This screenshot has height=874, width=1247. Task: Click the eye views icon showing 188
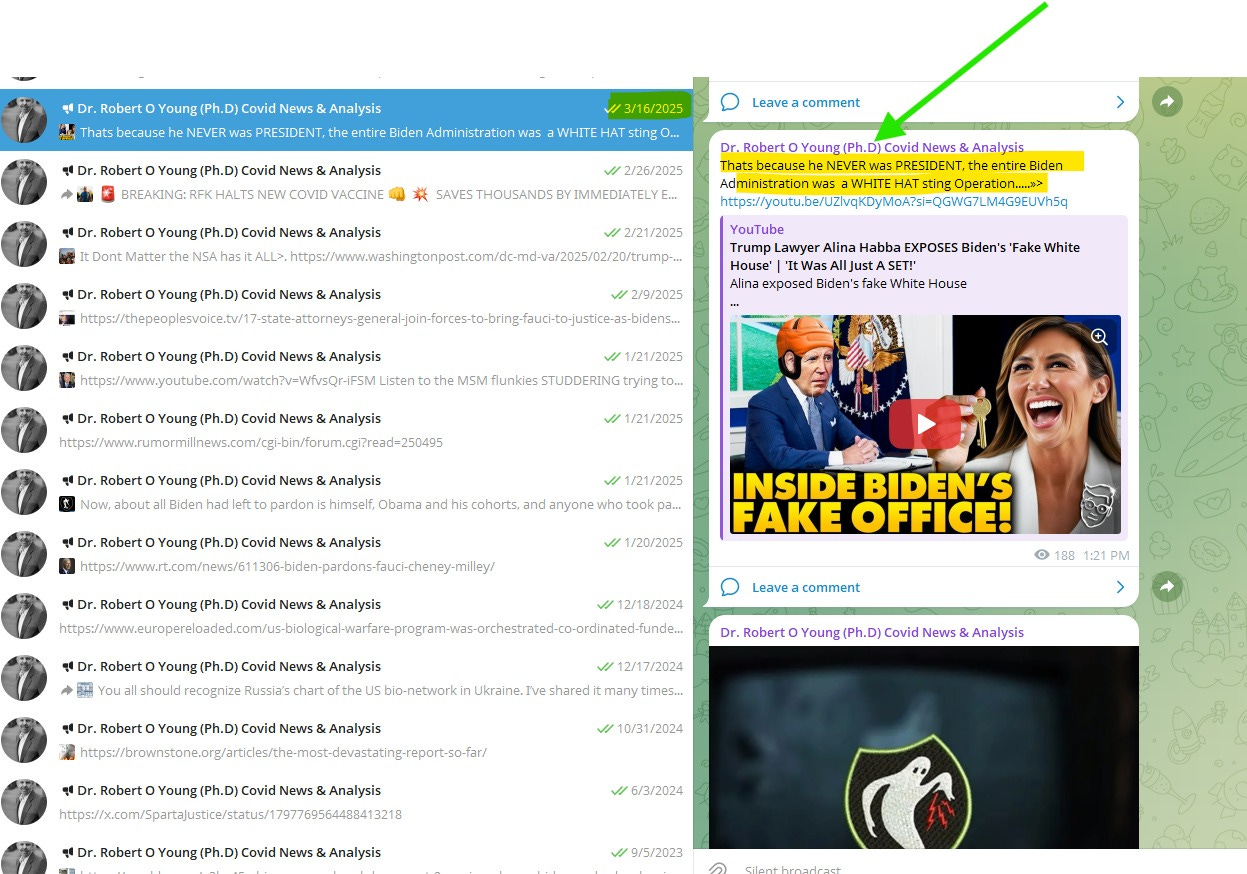point(1042,555)
